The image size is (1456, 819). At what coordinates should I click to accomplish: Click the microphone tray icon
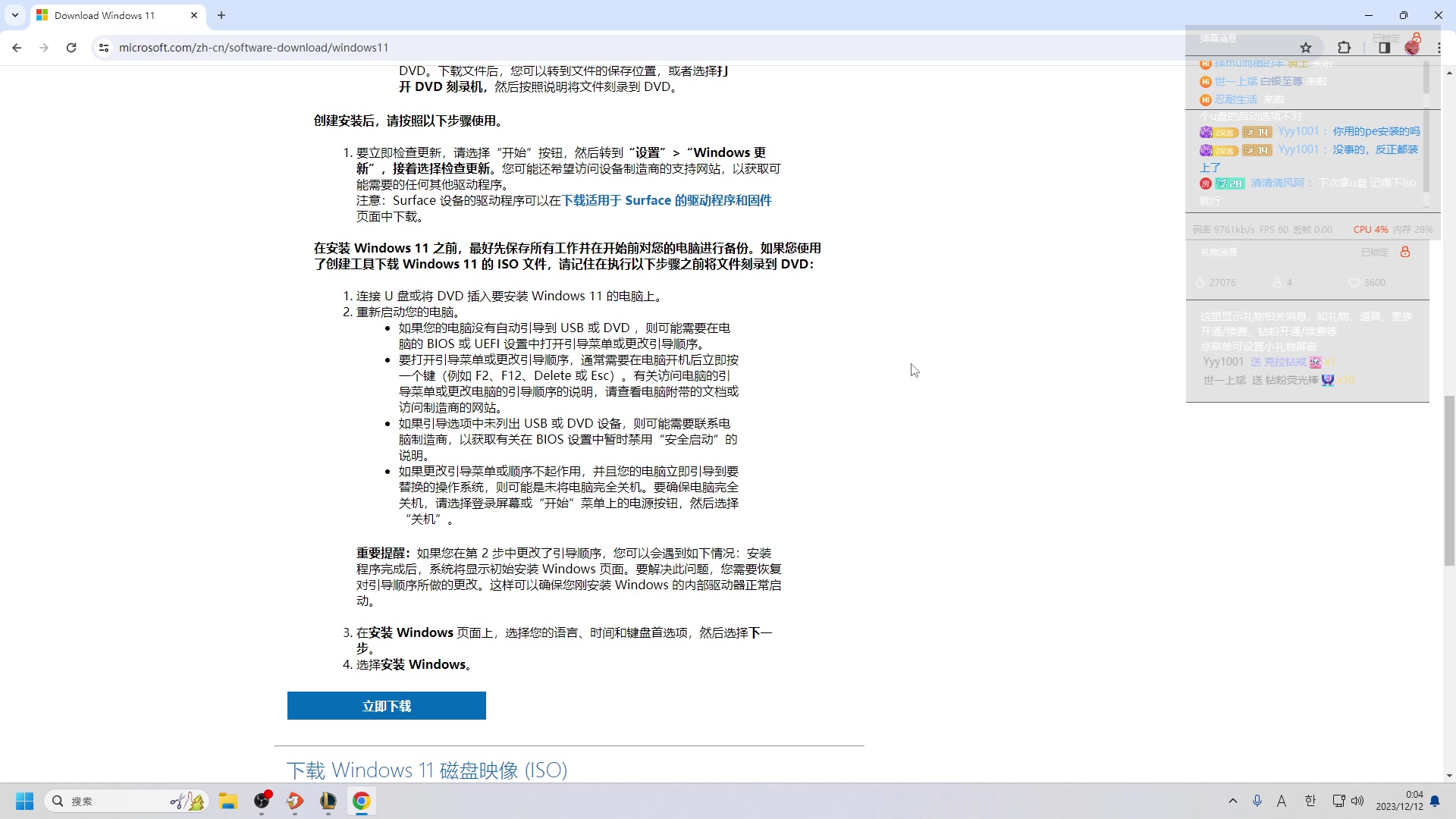[1257, 801]
